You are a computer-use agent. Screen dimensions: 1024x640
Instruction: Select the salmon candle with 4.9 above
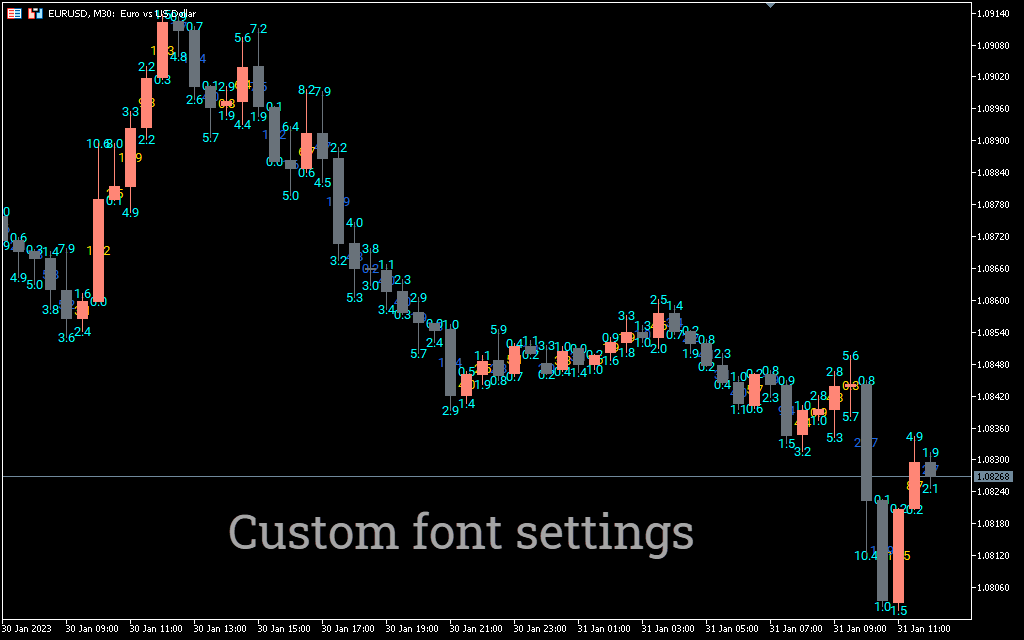914,484
